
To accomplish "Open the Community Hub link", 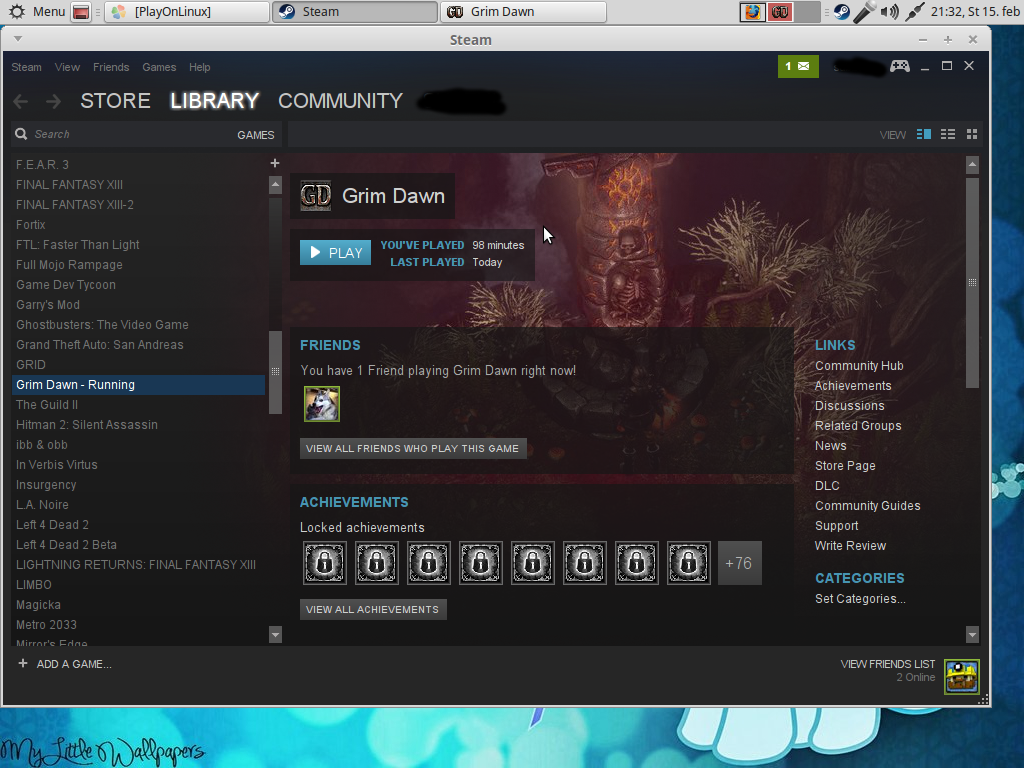I will tap(859, 366).
